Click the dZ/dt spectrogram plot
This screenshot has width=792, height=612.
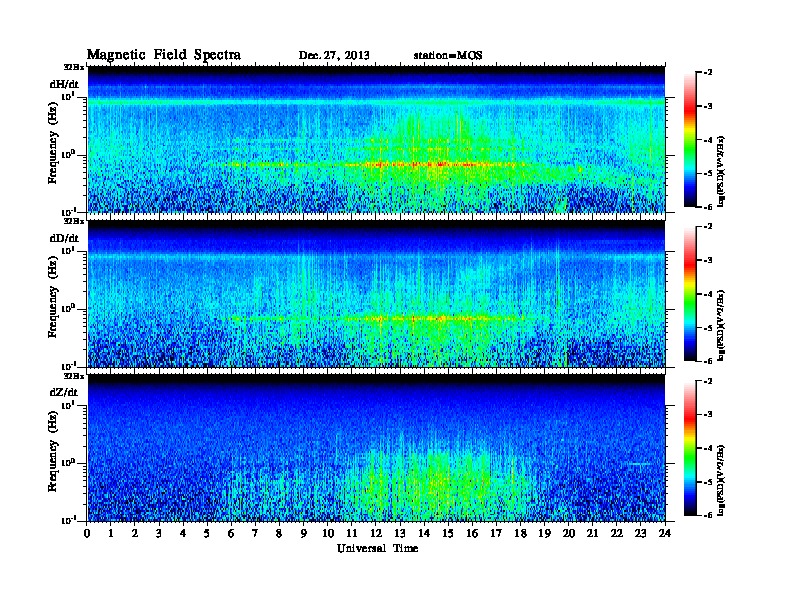click(376, 448)
